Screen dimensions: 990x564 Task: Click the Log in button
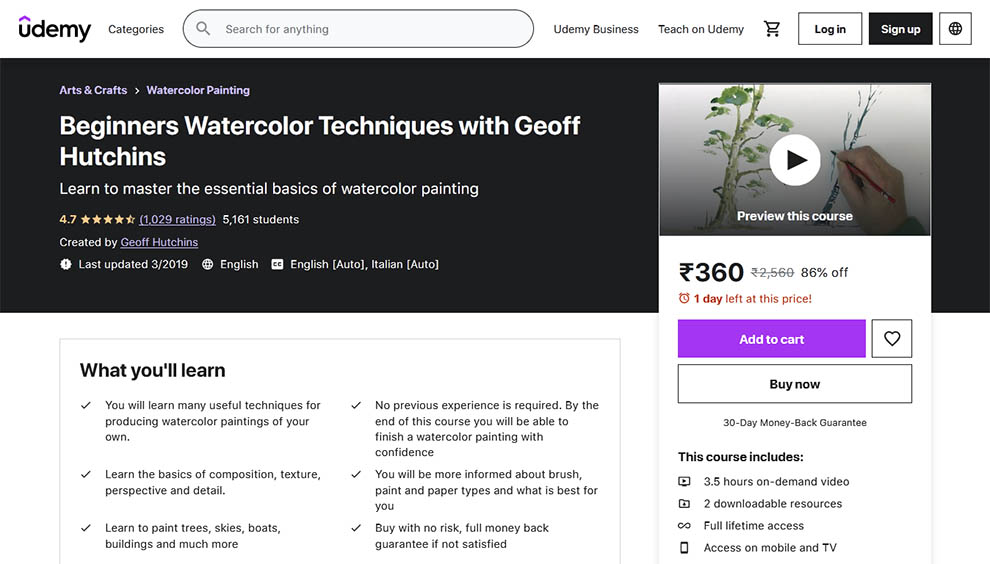click(x=830, y=28)
